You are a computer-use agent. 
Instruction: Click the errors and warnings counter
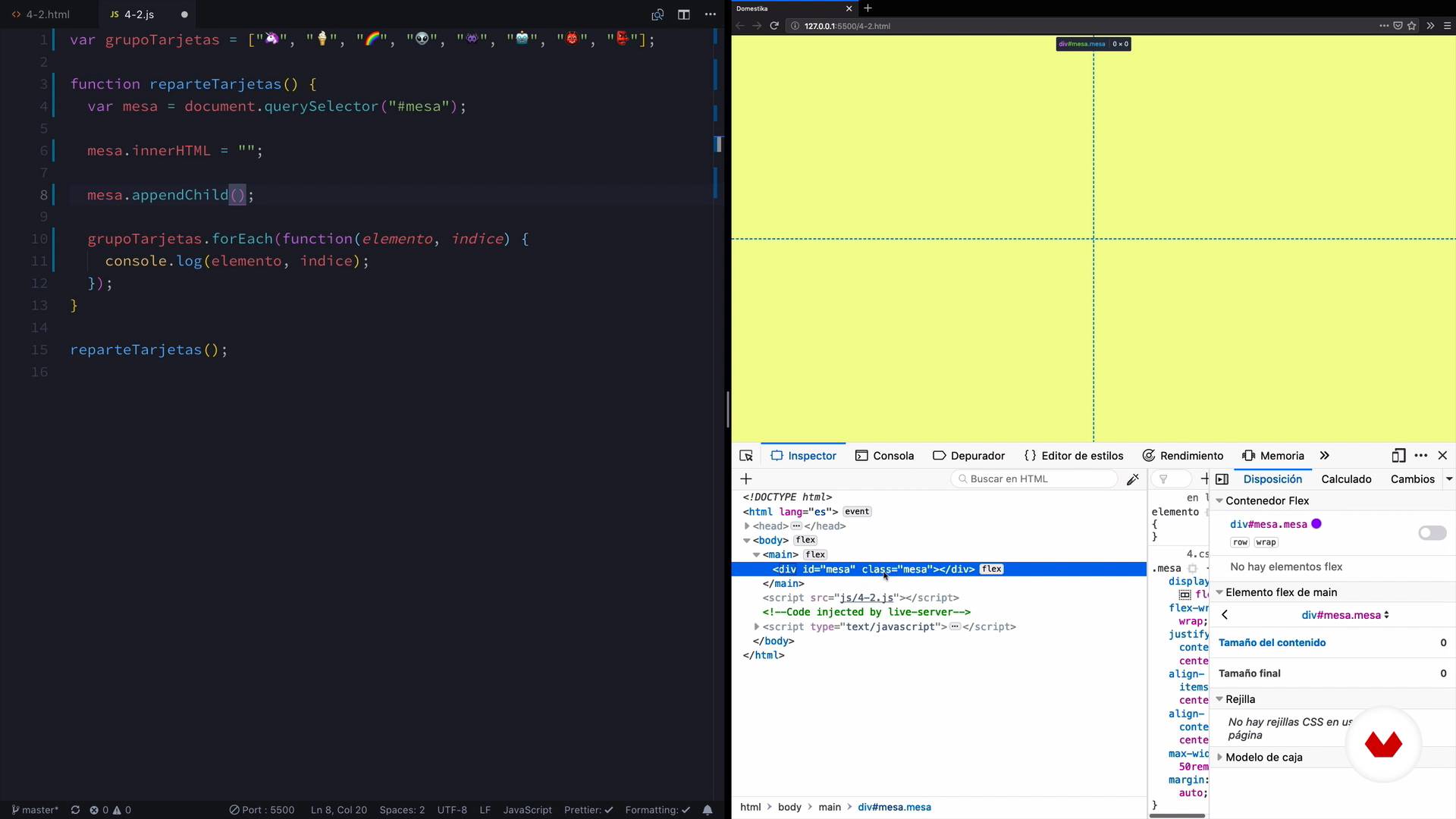[111, 810]
